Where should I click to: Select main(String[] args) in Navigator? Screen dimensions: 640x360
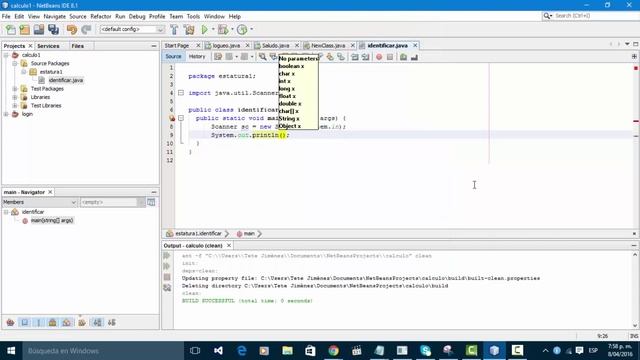[x=52, y=220]
